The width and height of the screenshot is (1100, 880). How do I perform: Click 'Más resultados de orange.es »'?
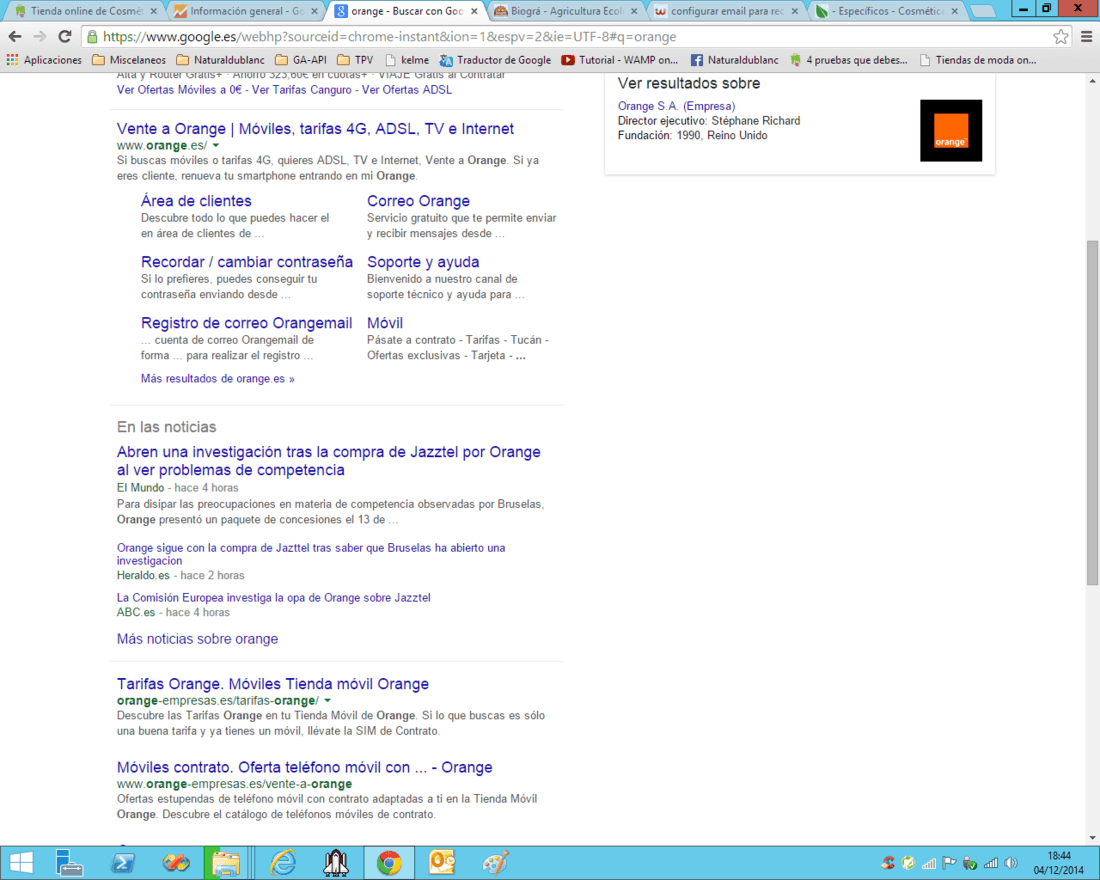point(217,379)
